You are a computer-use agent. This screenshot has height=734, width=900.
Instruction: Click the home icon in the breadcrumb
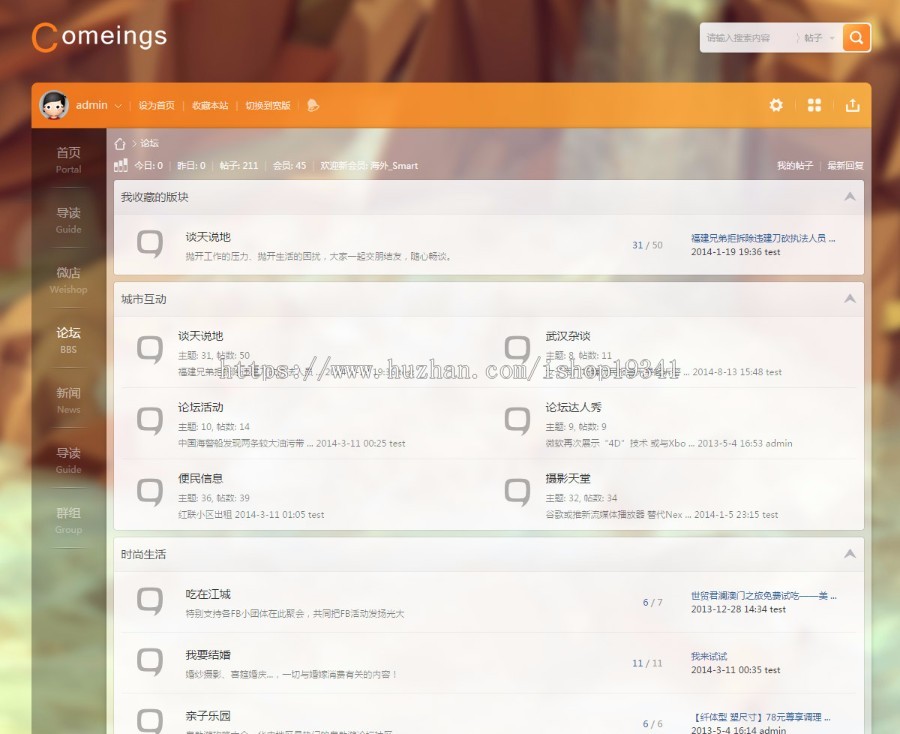[120, 144]
